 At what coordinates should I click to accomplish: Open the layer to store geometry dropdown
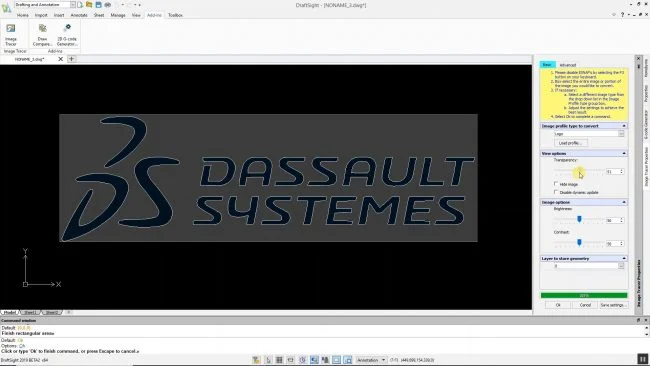(x=589, y=266)
